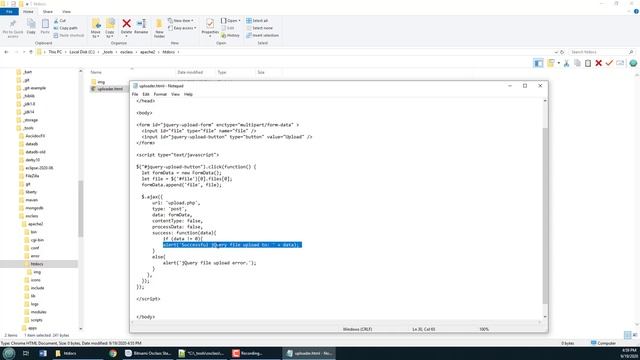Click Local Disk (C:) in the address bar
Image resolution: width=640 pixels, height=360 pixels.
tap(82, 52)
